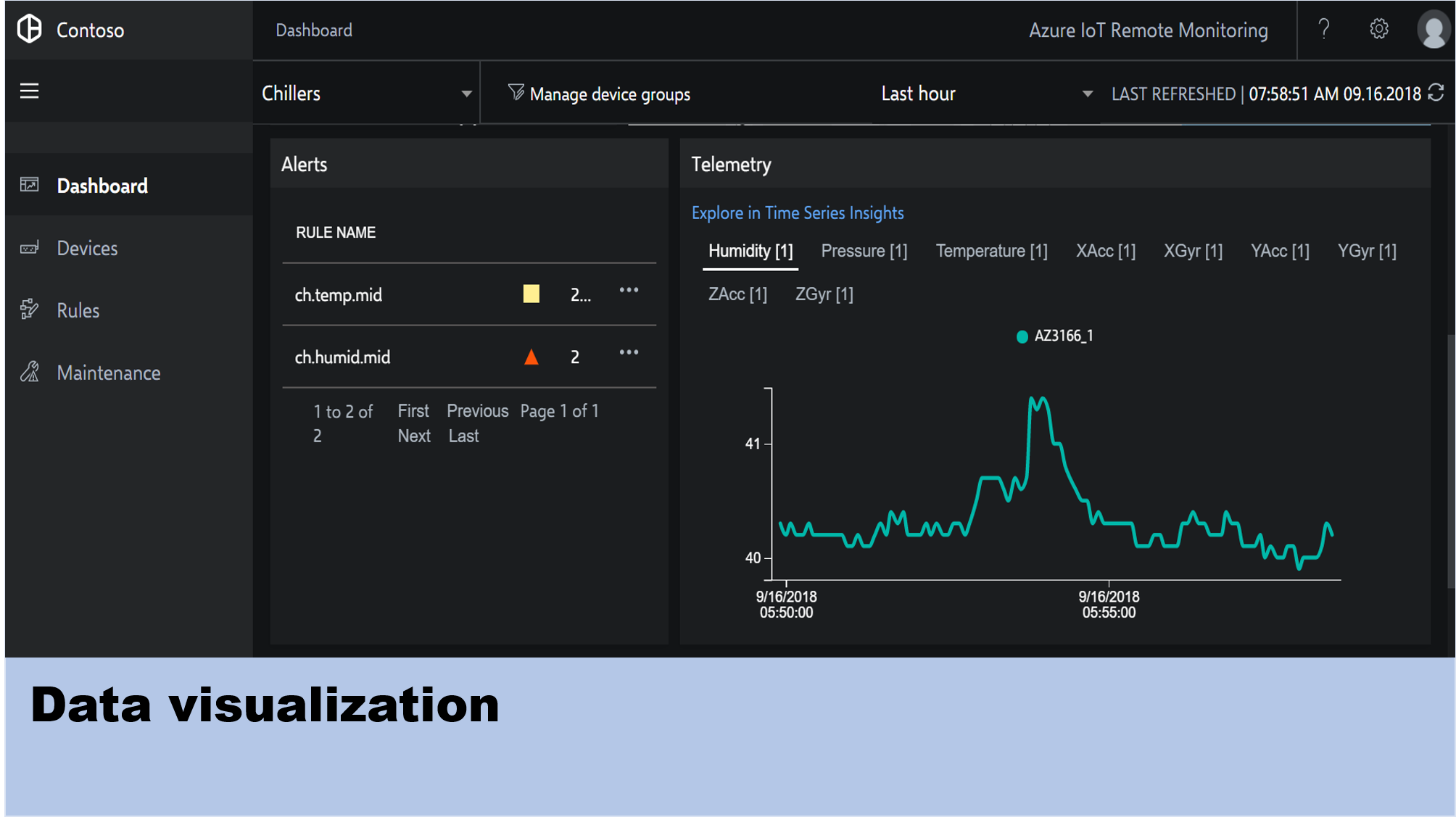Screen dimensions: 1456x817
Task: Select the ZGyr telemetry tab
Action: click(824, 295)
